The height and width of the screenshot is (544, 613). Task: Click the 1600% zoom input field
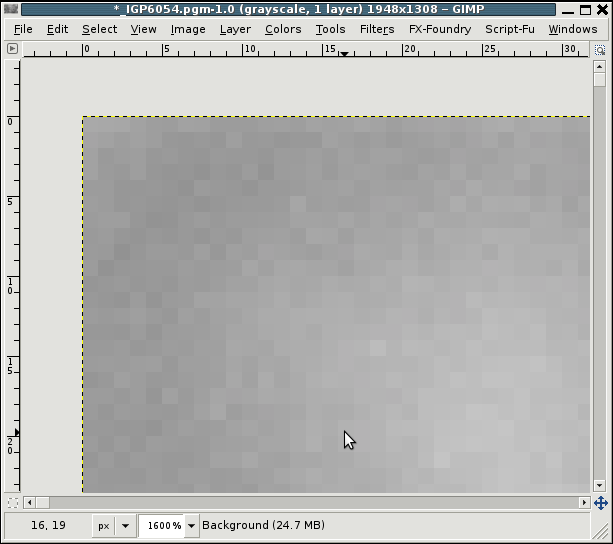click(162, 526)
